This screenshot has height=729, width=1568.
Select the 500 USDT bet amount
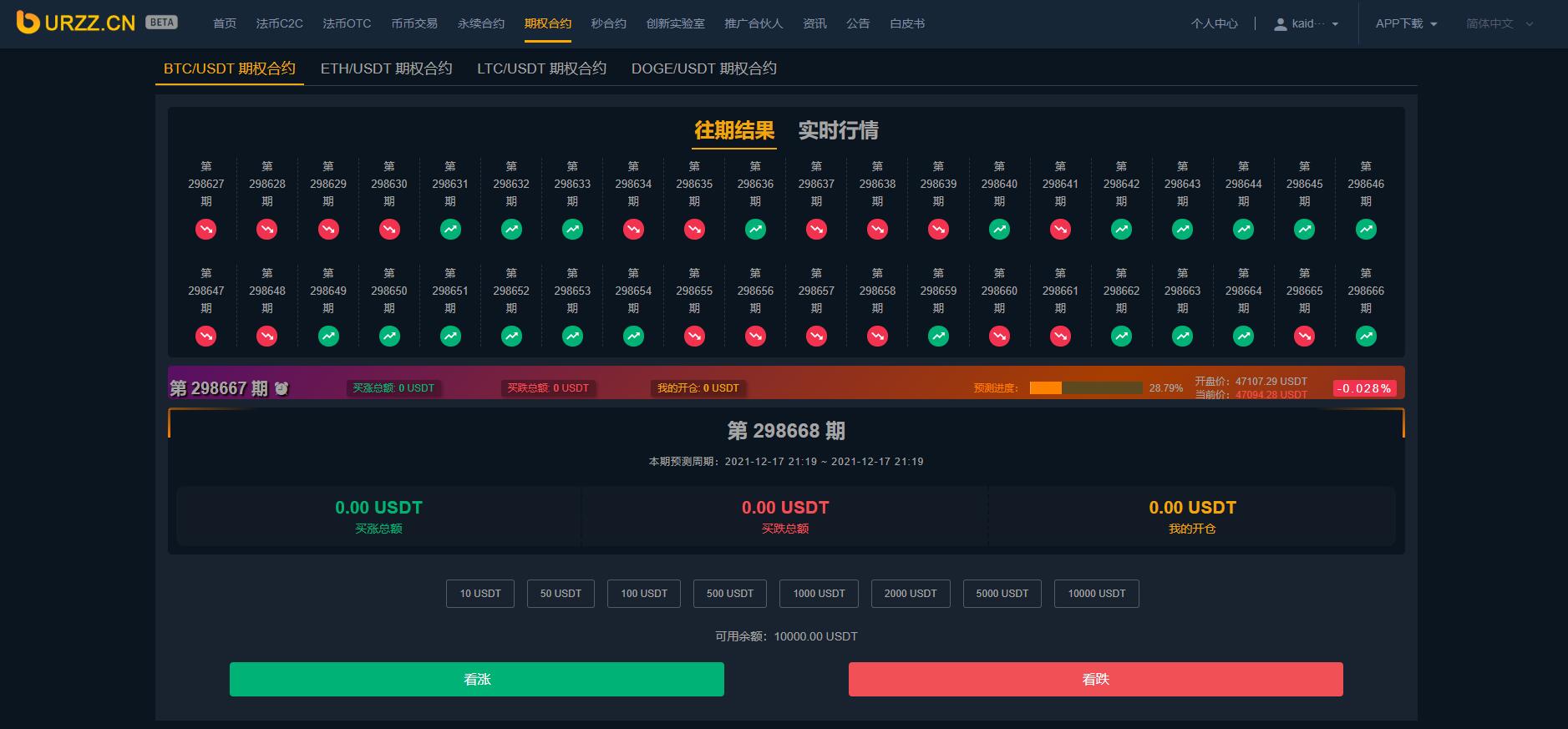tap(729, 594)
